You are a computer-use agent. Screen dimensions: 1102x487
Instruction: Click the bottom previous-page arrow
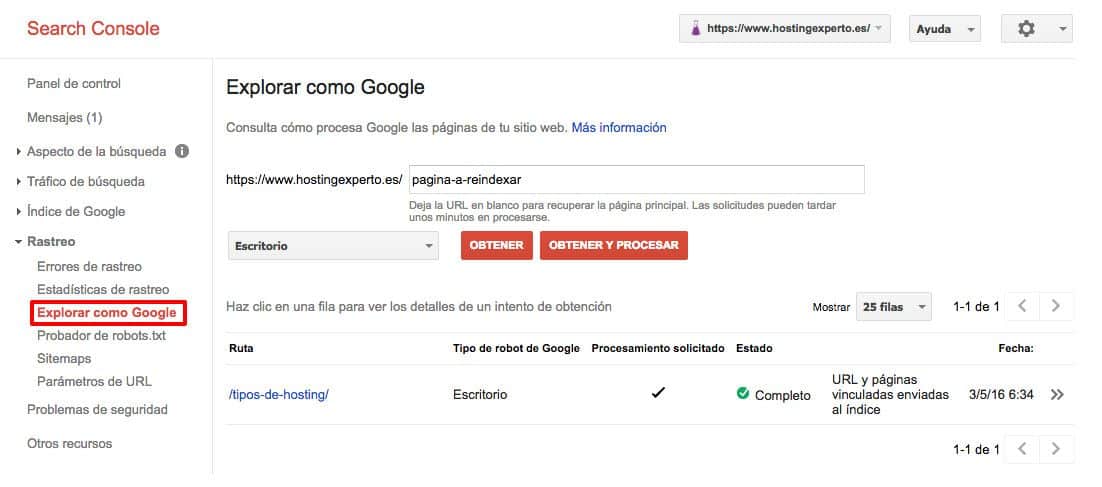pyautogui.click(x=1023, y=449)
